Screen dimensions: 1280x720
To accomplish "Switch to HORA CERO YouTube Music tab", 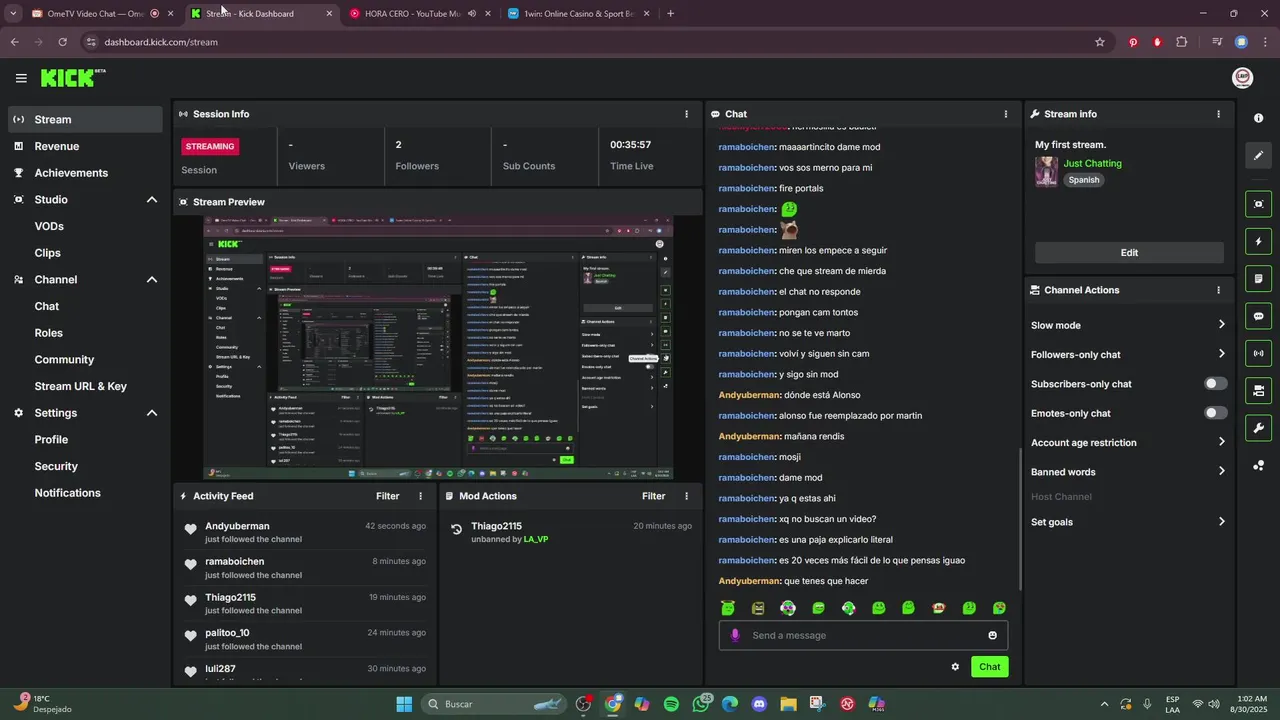I will 420,14.
